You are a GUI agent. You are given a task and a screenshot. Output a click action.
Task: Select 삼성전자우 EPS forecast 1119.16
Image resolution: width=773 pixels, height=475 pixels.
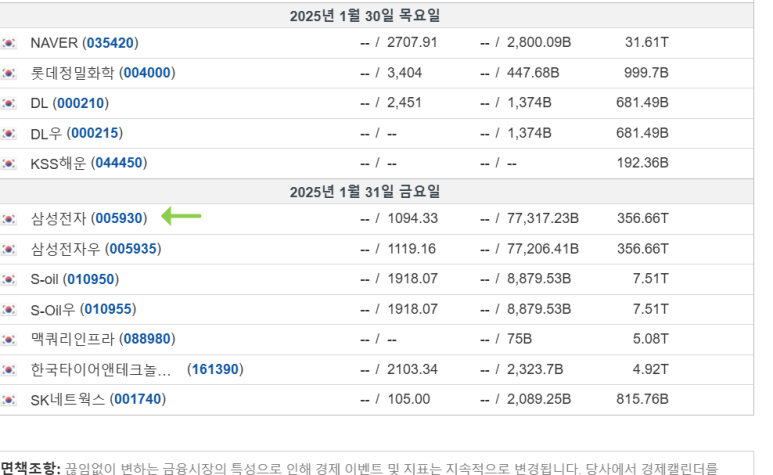(x=411, y=249)
